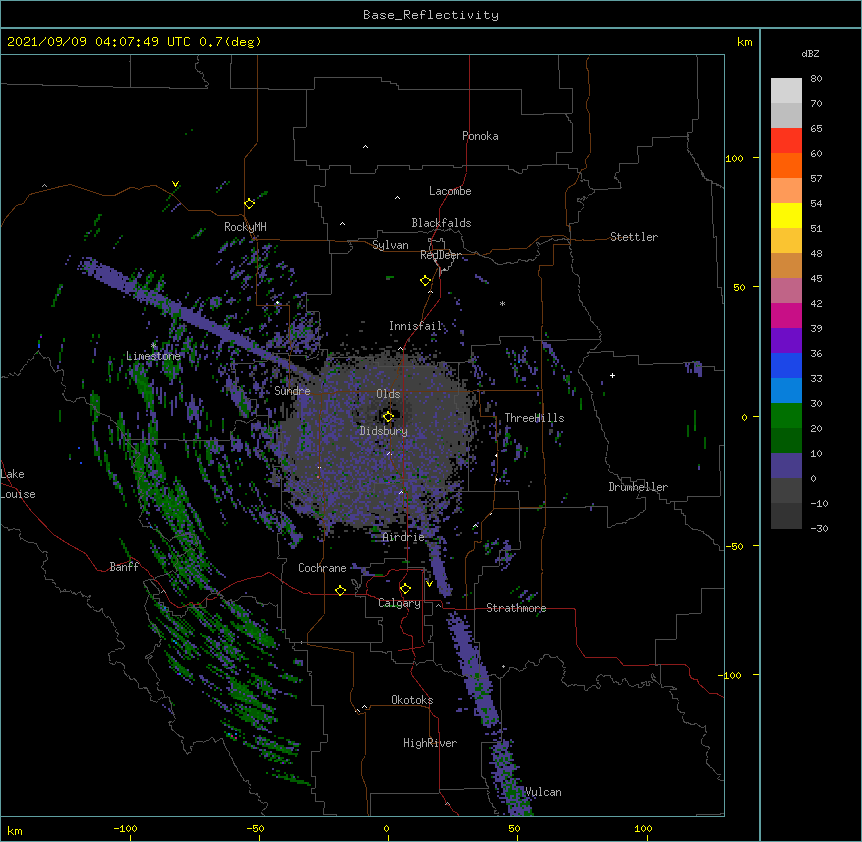Screen dimensions: 862x842
Task: Click the Airdrie city label
Action: tap(404, 537)
